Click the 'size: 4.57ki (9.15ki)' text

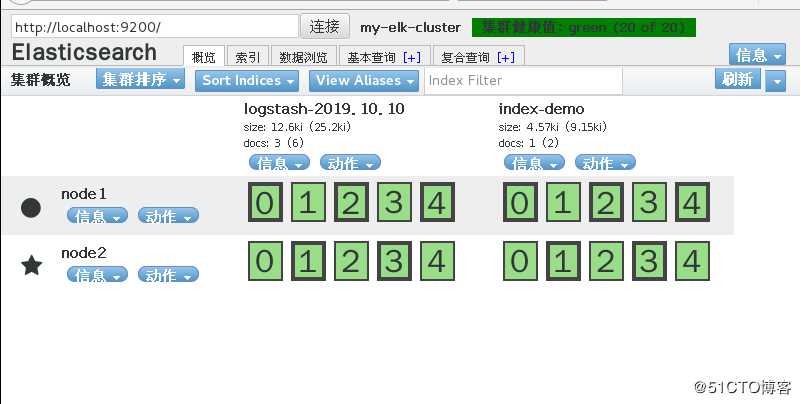pos(553,127)
